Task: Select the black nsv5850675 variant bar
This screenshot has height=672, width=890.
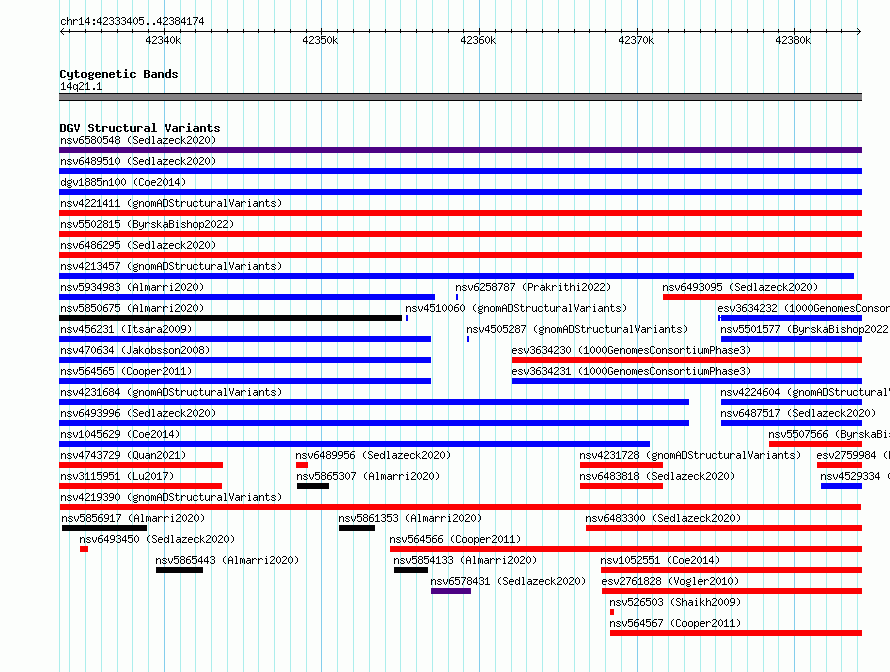Action: 230,318
